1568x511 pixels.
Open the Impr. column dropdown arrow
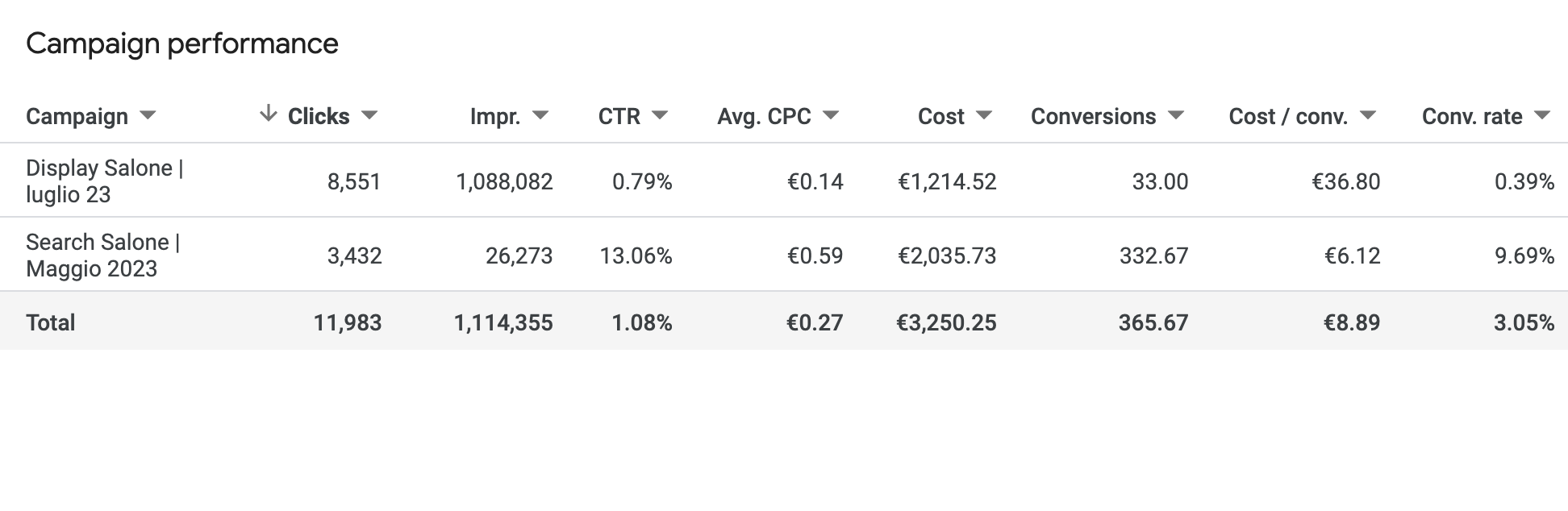540,115
